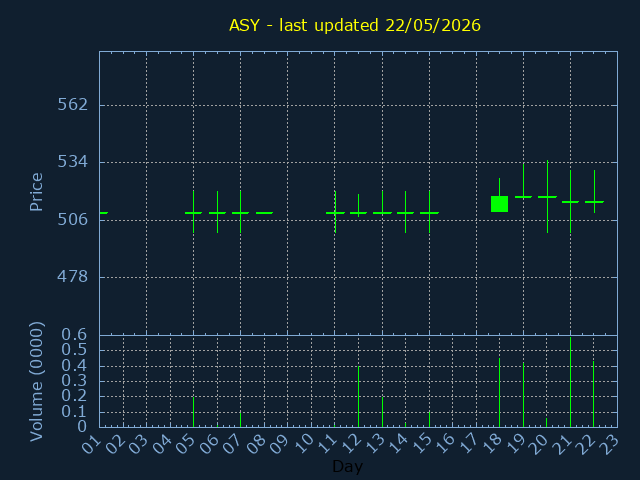Click the 506 price axis label

pos(73,220)
